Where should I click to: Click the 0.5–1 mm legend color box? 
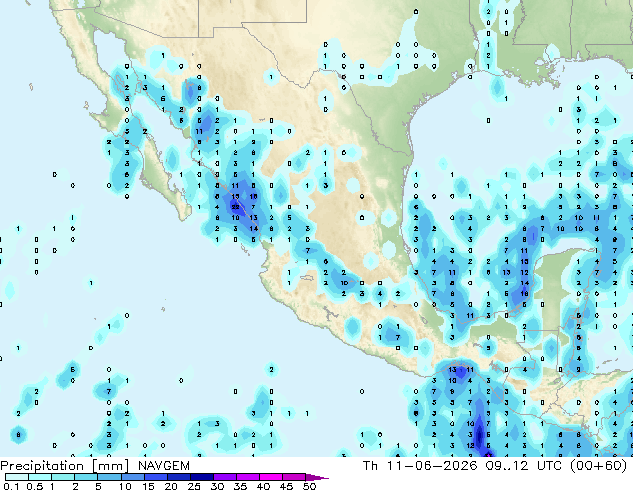[x=40, y=477]
